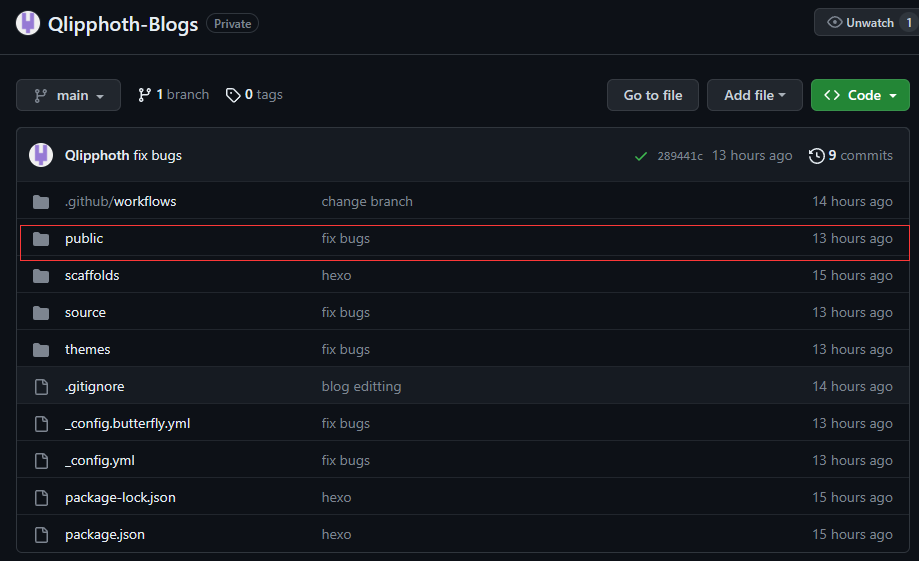Click the file icon of the _config.yml row
Image resolution: width=919 pixels, height=561 pixels.
click(42, 461)
